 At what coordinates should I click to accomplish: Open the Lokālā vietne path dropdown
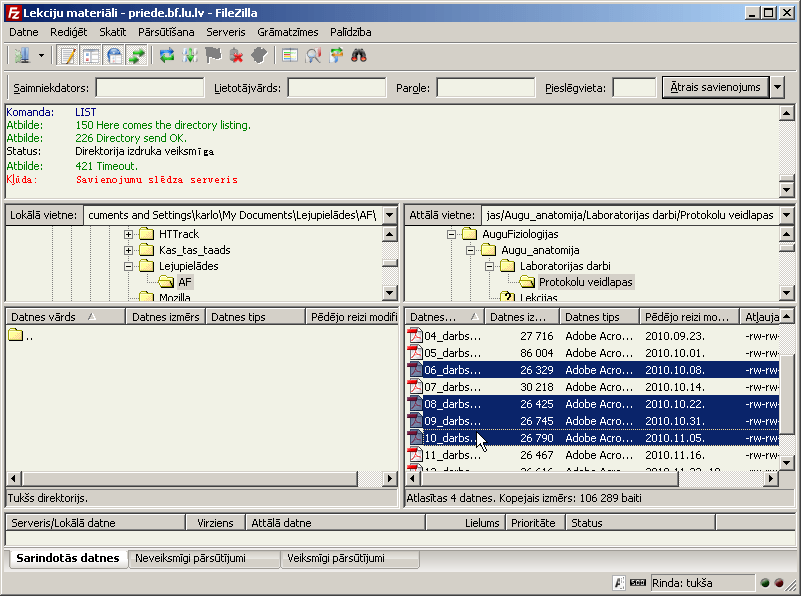[389, 215]
